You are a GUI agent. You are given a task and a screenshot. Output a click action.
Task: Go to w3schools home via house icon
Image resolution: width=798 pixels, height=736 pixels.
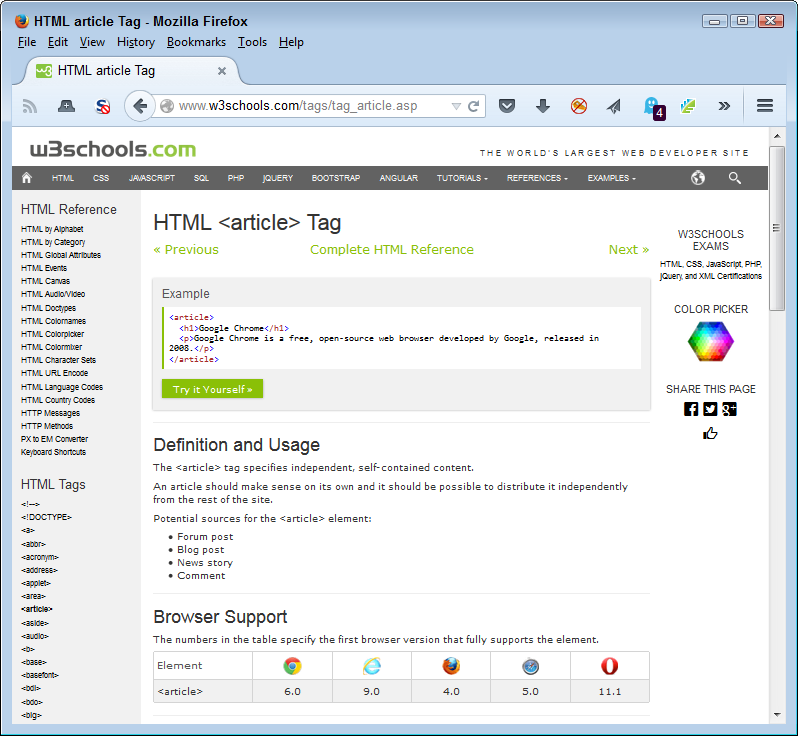[26, 178]
